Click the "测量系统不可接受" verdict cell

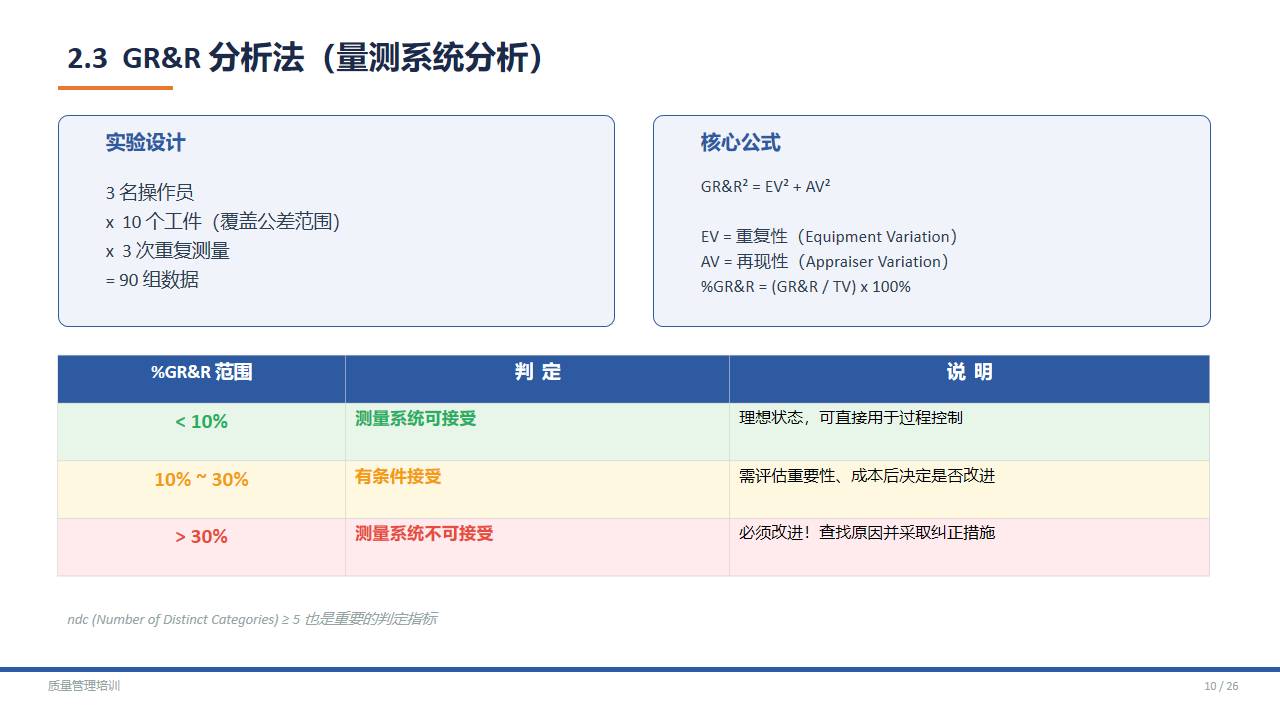click(424, 534)
